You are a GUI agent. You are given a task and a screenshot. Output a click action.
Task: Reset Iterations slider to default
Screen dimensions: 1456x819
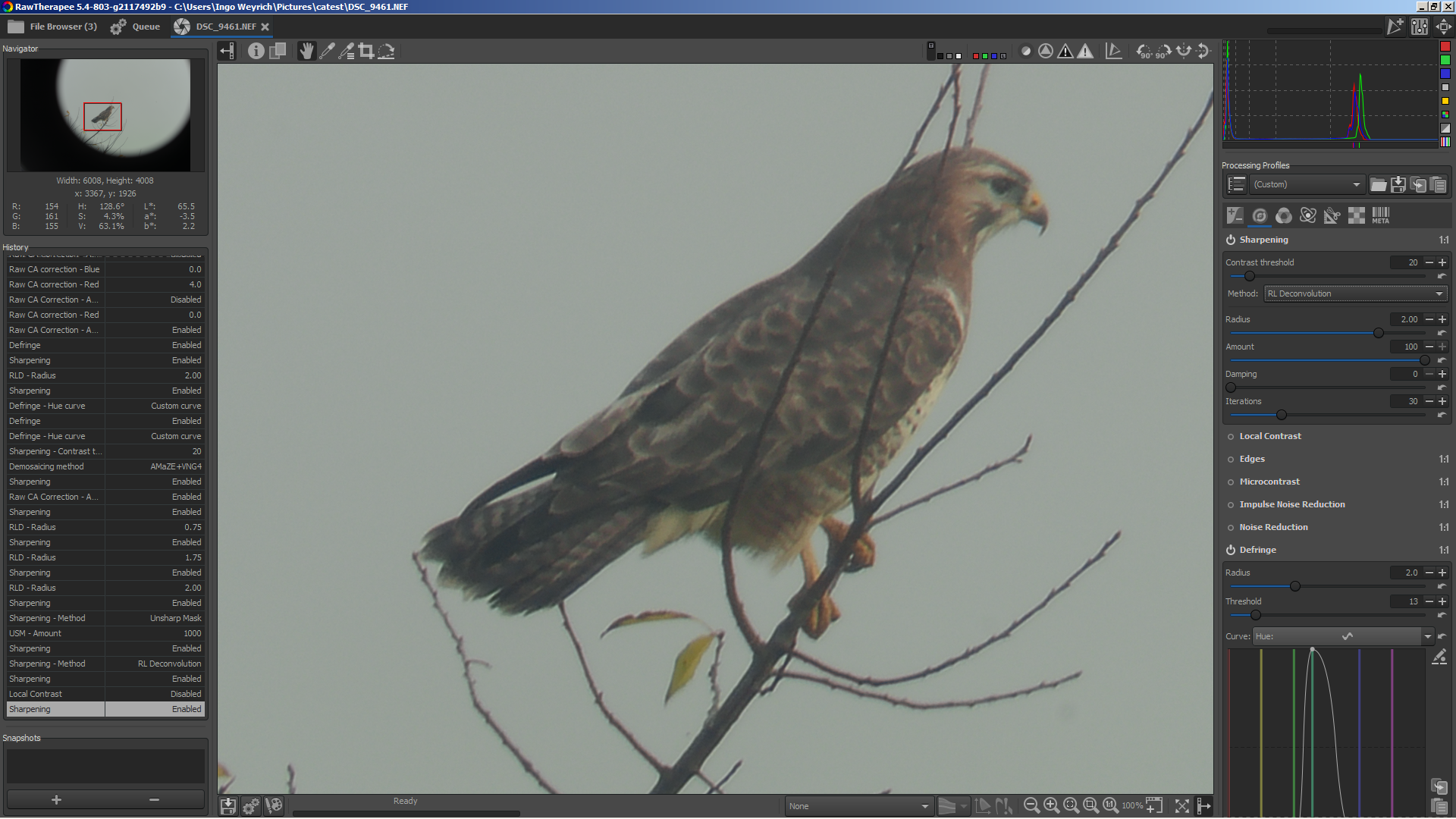point(1442,415)
